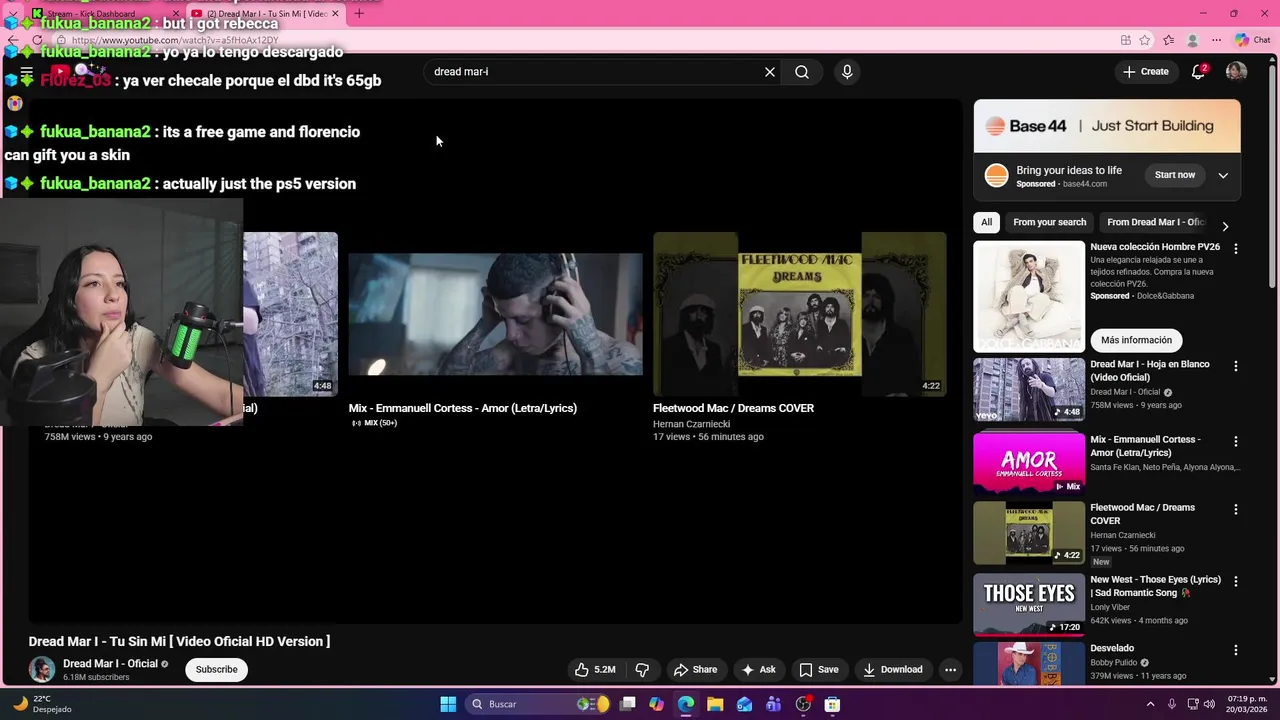Open options menu for 'Hoja en Blanco' video
1280x720 pixels.
click(1236, 366)
